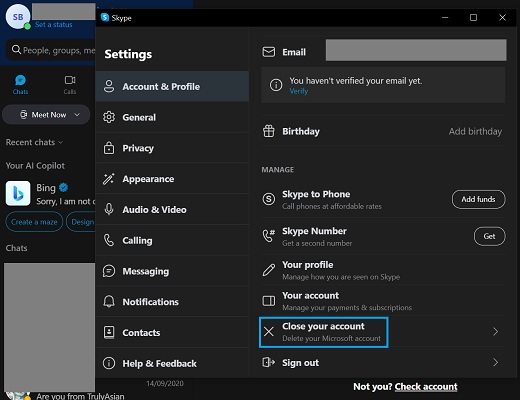Click the Create a maze suggestion chip
520x400 pixels.
34,222
